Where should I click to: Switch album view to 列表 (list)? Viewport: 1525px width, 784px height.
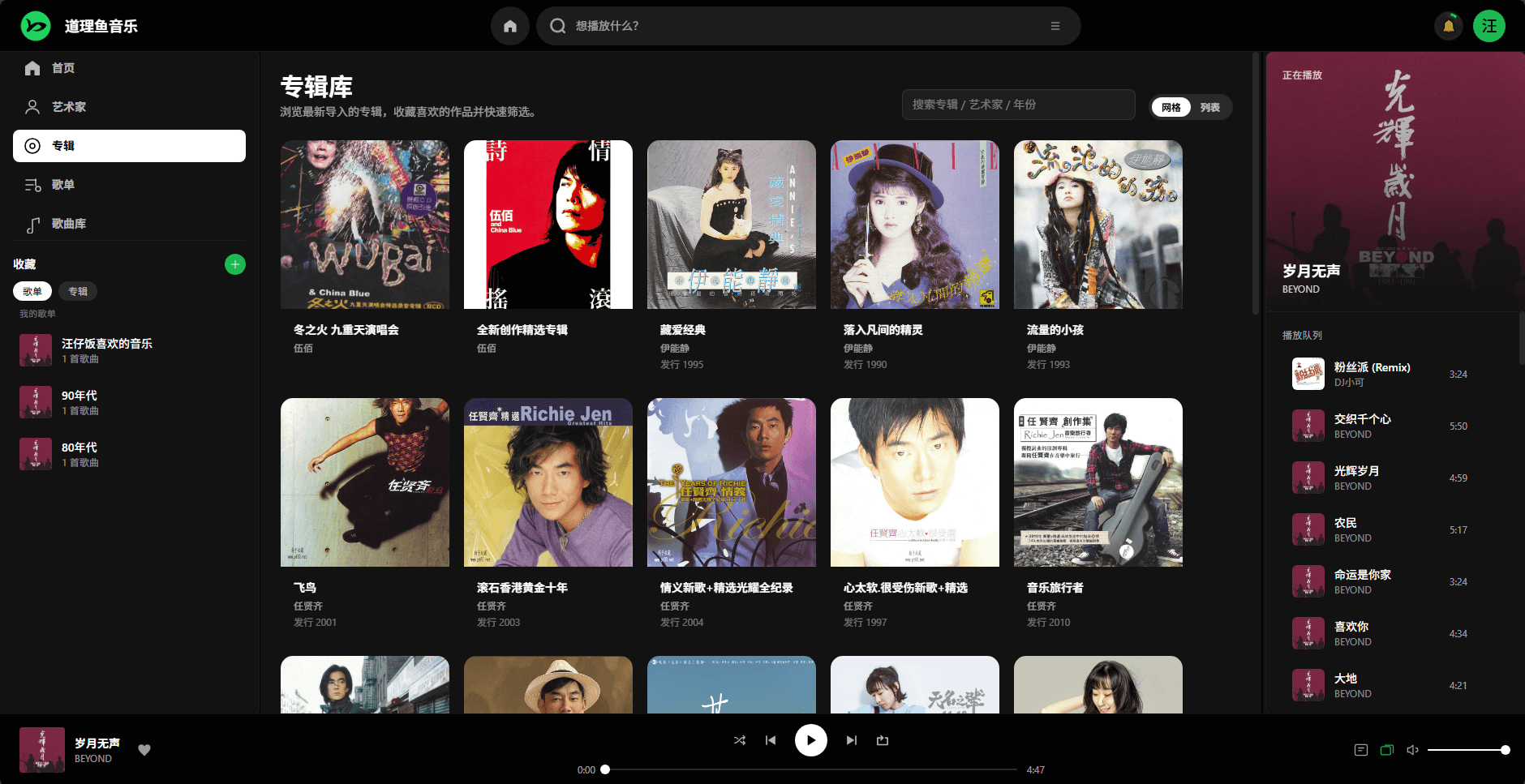click(x=1209, y=107)
